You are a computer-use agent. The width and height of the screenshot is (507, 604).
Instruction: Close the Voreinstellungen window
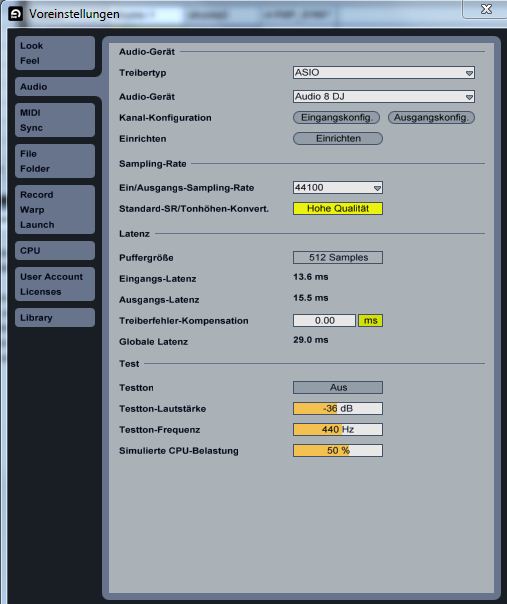[486, 9]
